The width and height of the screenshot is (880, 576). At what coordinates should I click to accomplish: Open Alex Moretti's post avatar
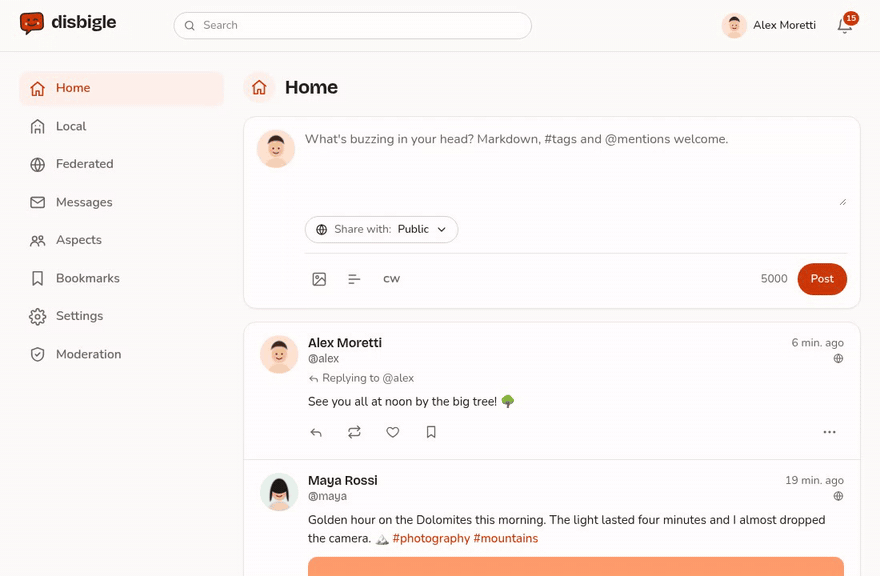tap(279, 354)
